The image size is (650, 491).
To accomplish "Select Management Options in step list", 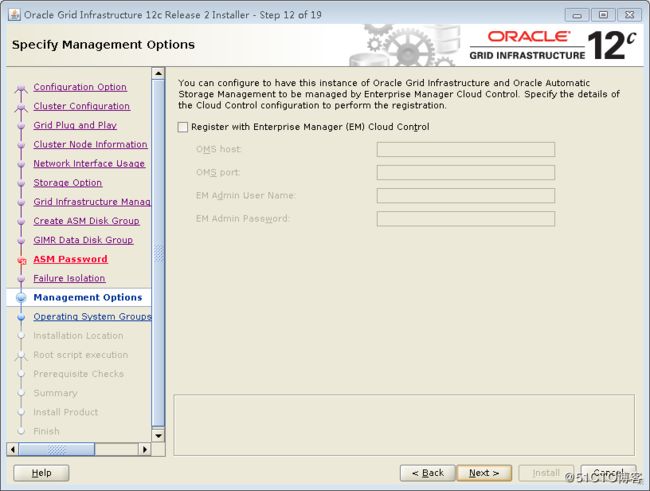I will coord(88,297).
